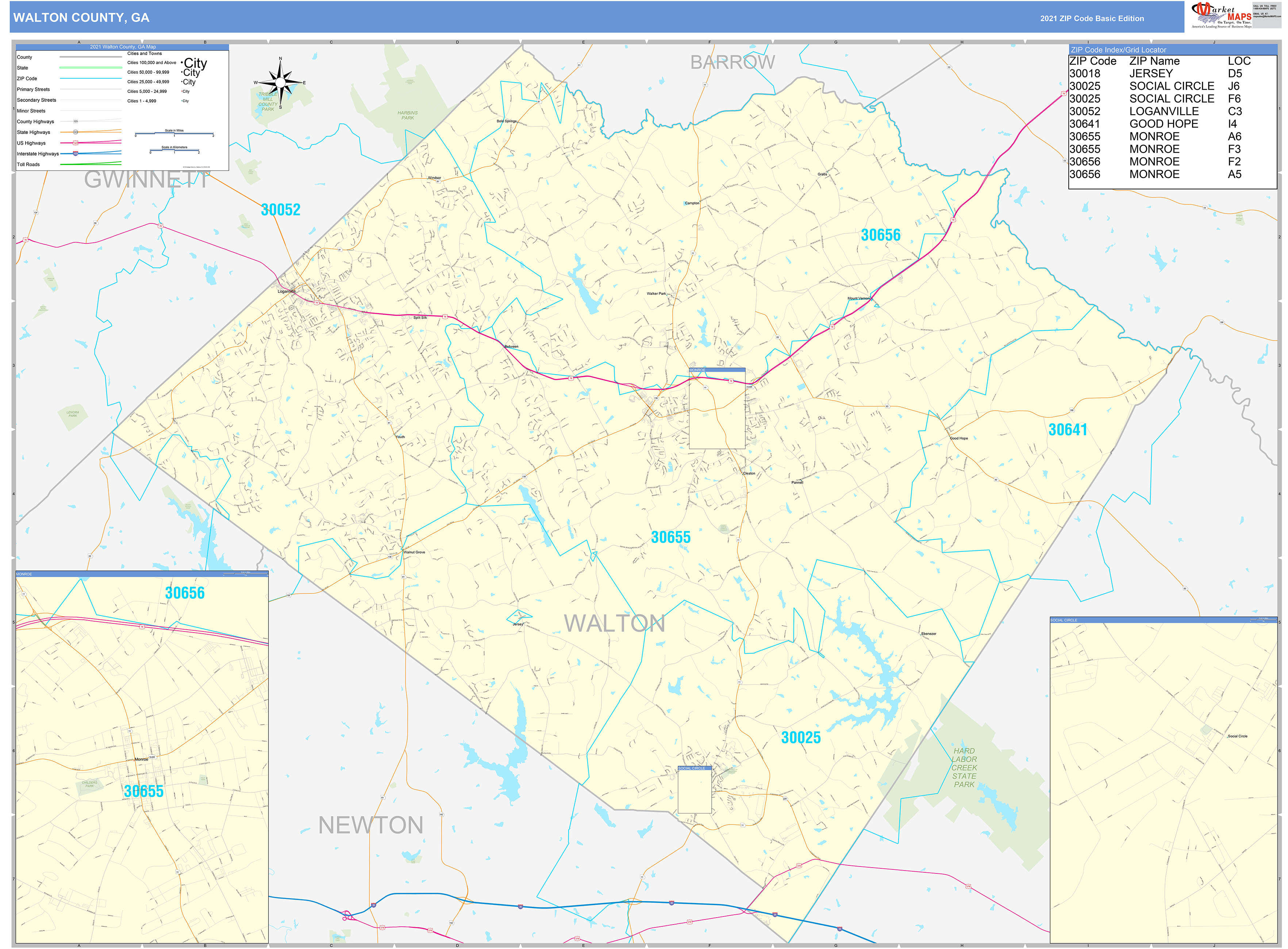
Task: Click the 30025 ZIP label on map
Action: click(x=800, y=738)
